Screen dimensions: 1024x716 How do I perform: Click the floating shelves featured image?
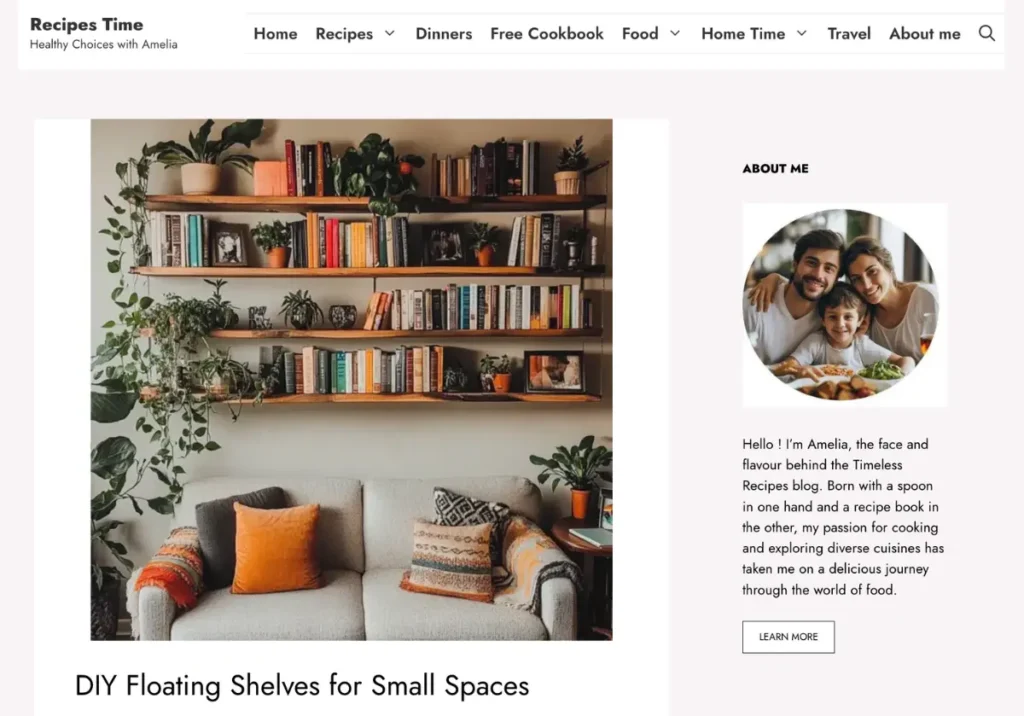coord(351,380)
